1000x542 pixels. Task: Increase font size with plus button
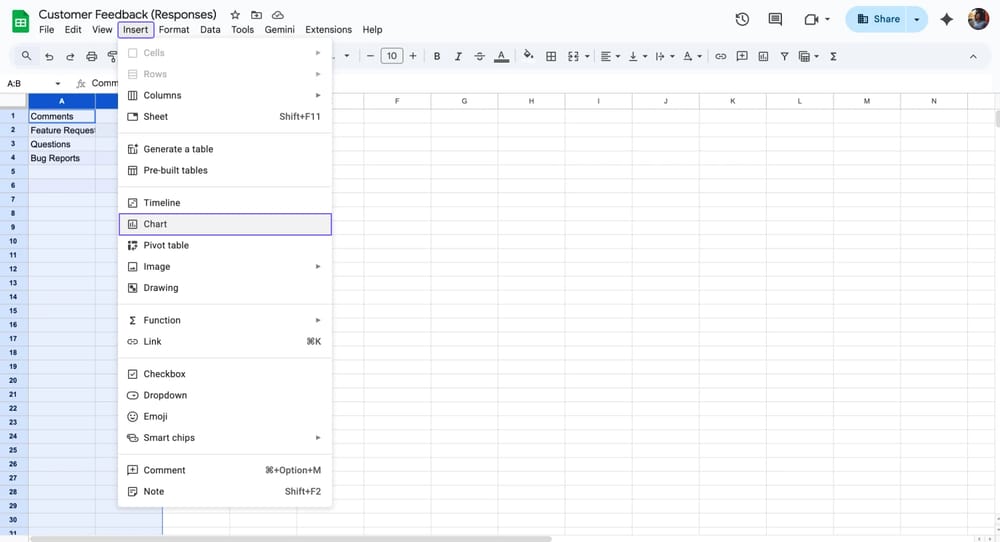pos(414,57)
